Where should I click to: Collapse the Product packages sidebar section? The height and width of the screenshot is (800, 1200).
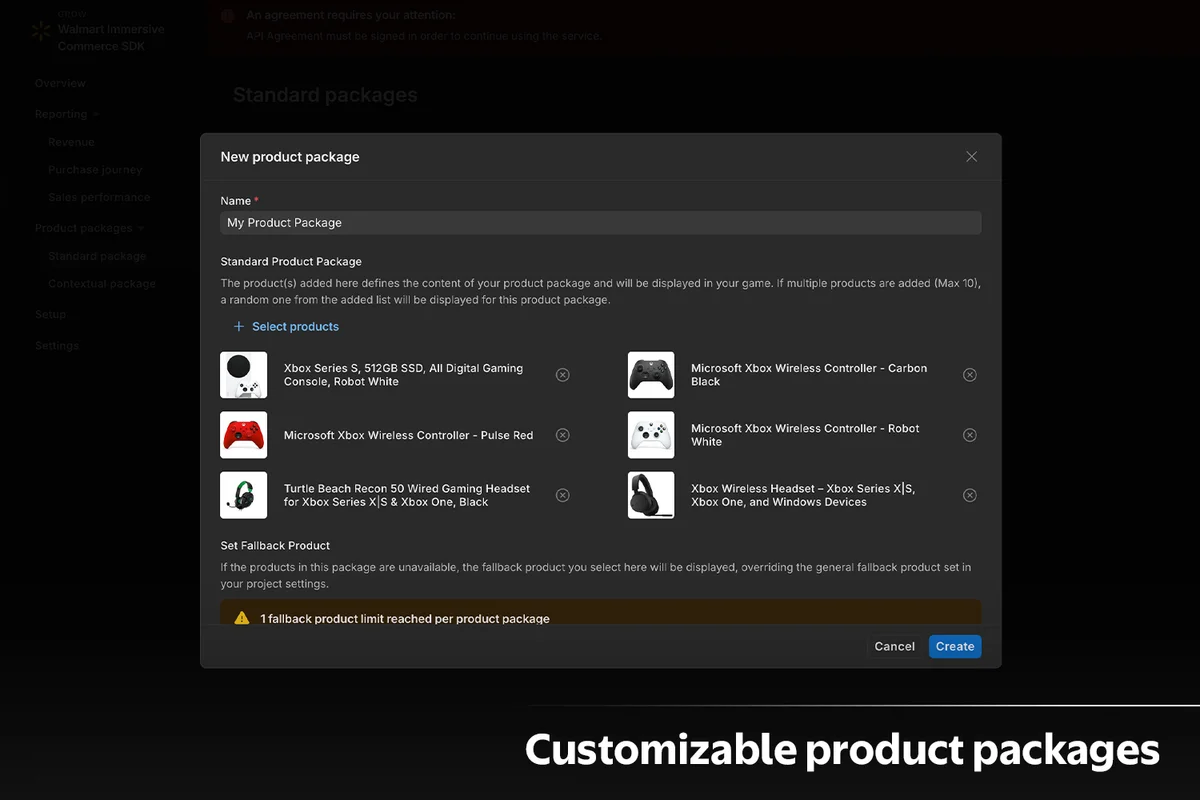(x=89, y=228)
